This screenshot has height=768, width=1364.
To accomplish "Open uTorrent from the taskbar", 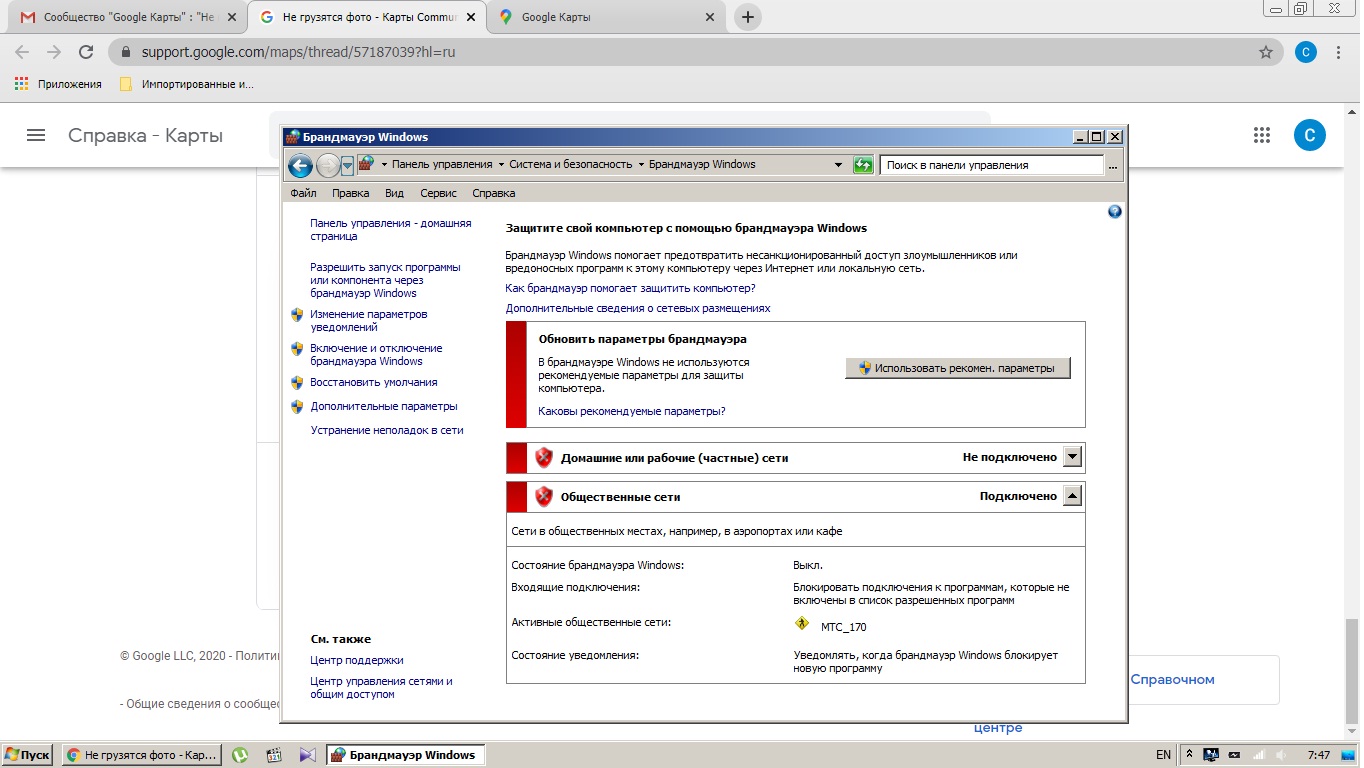I will (240, 755).
